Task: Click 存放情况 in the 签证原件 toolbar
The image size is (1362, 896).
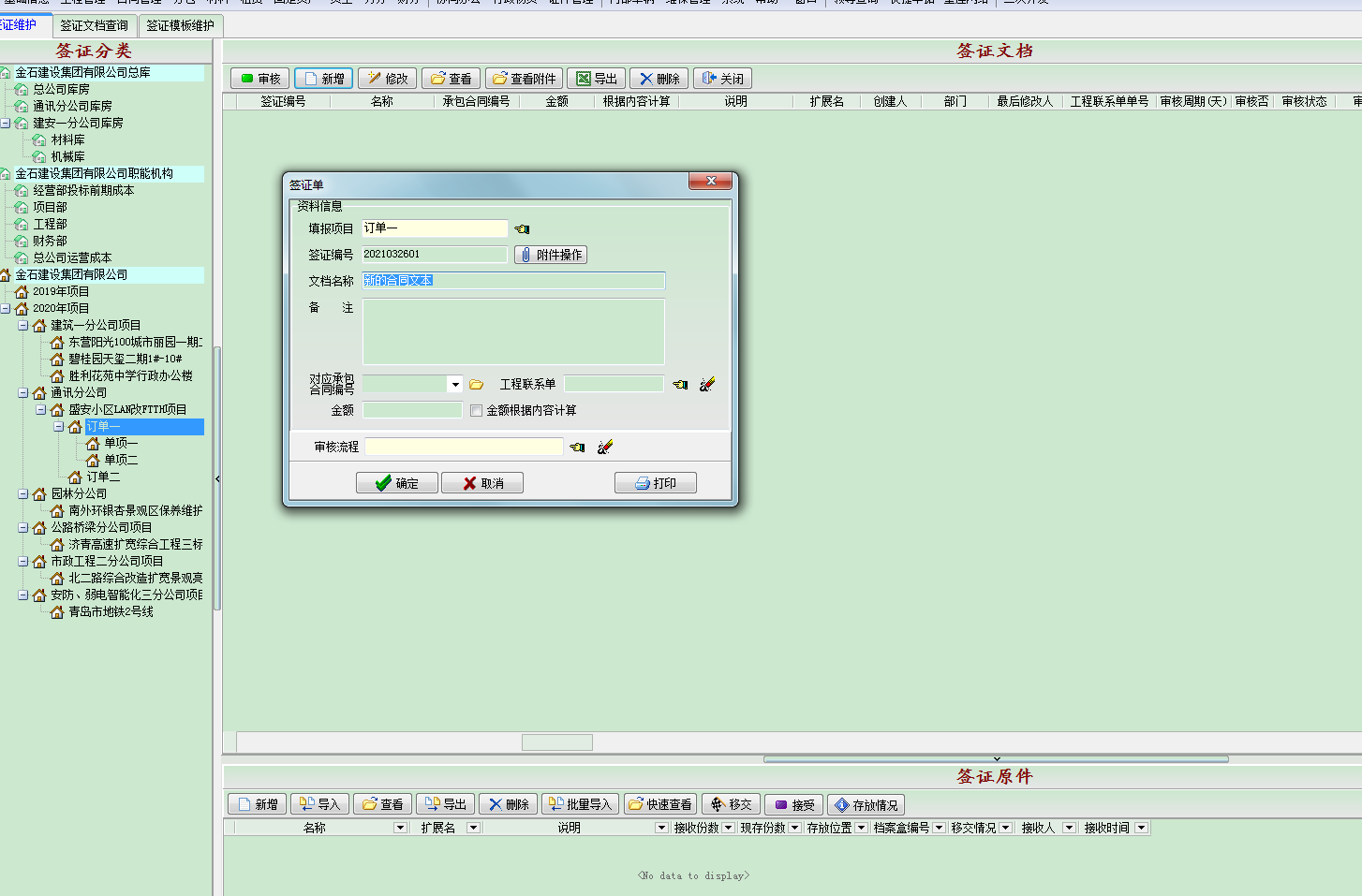Action: coord(866,805)
